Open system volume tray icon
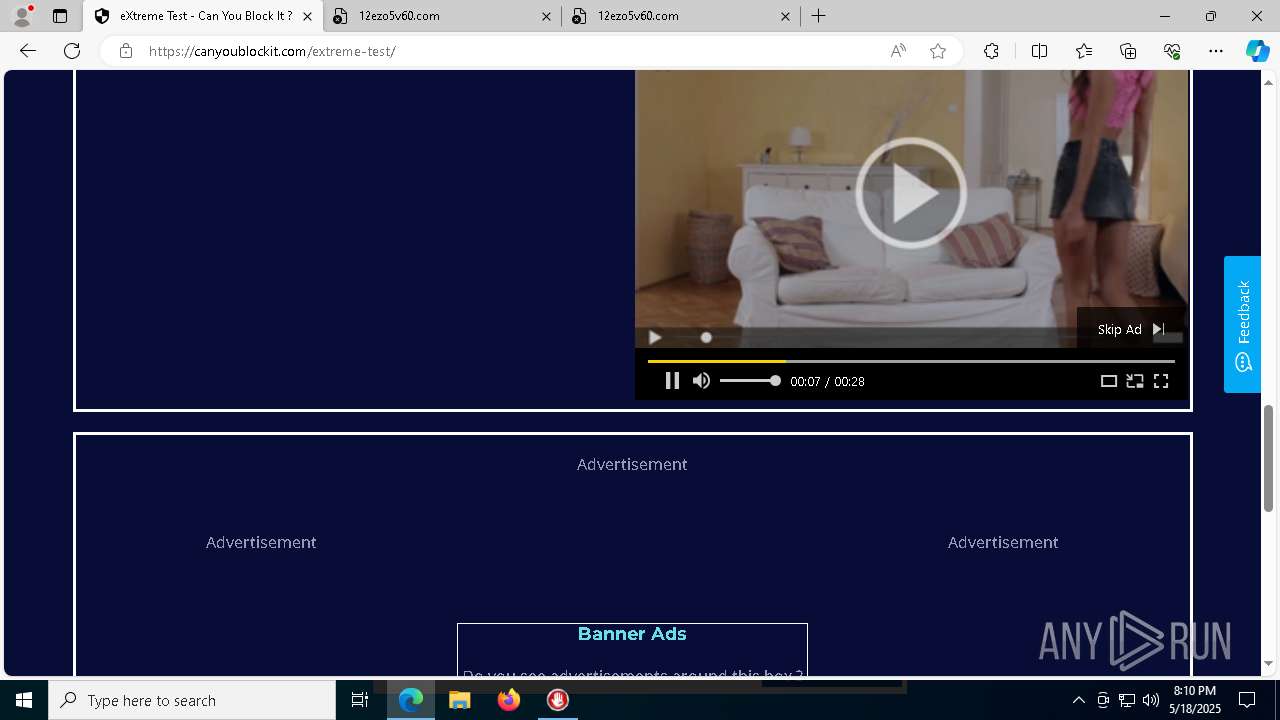Screen dimensions: 1280x720 [1151, 700]
